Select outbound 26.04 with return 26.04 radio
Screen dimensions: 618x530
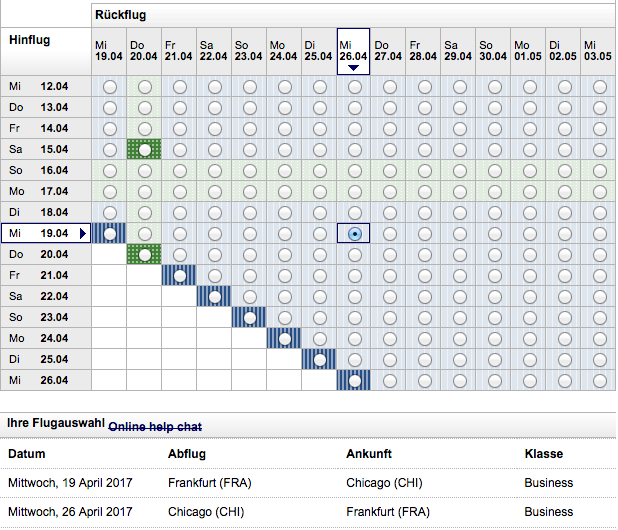click(354, 380)
